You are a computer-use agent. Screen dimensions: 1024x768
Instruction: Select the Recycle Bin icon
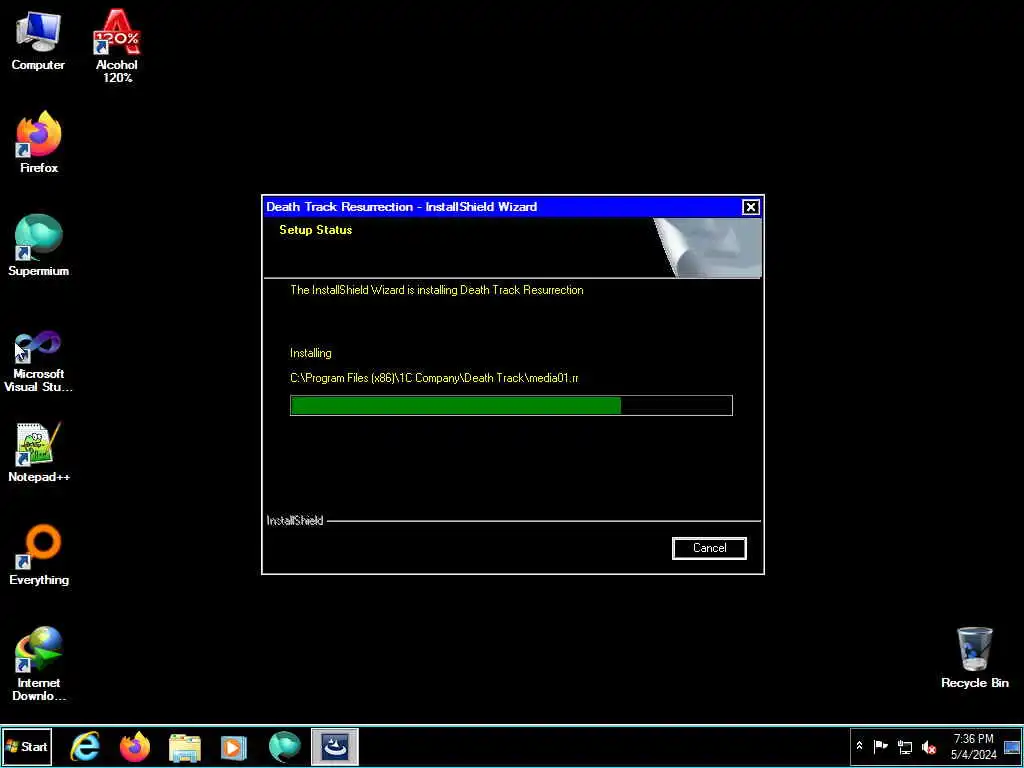(x=974, y=658)
